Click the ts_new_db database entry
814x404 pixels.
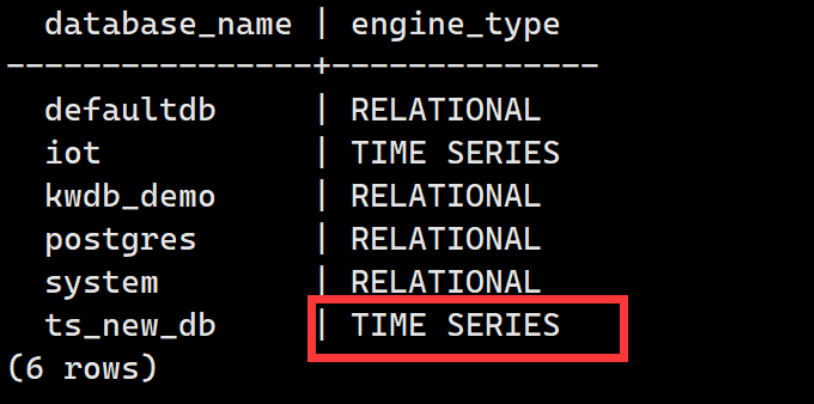130,326
